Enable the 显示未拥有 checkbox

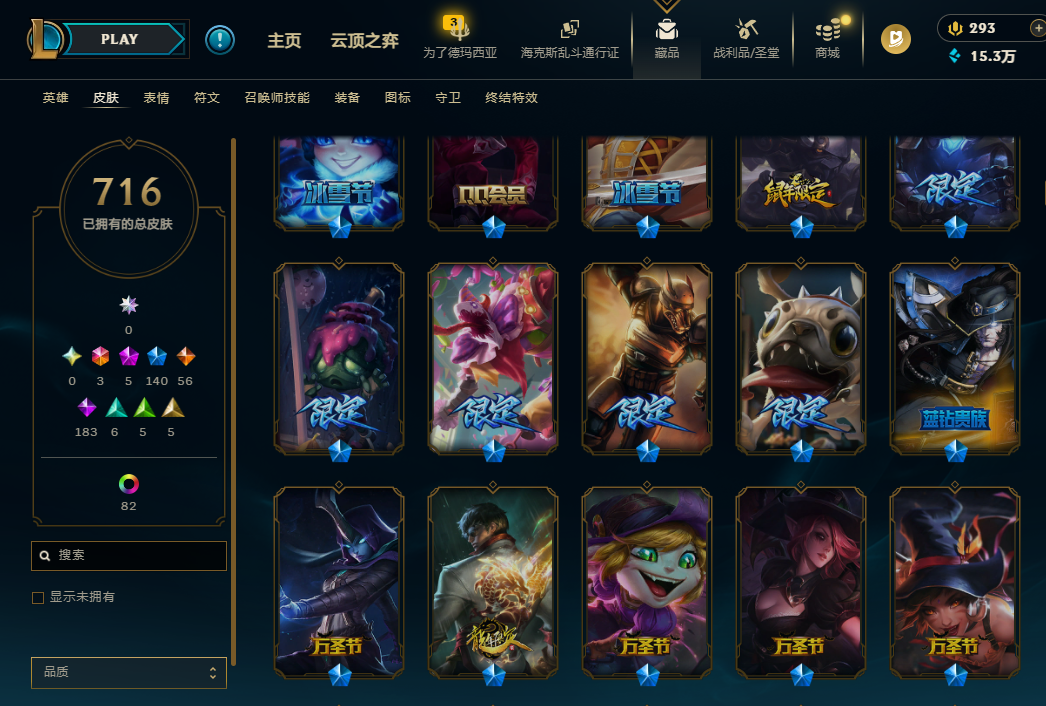[x=38, y=597]
